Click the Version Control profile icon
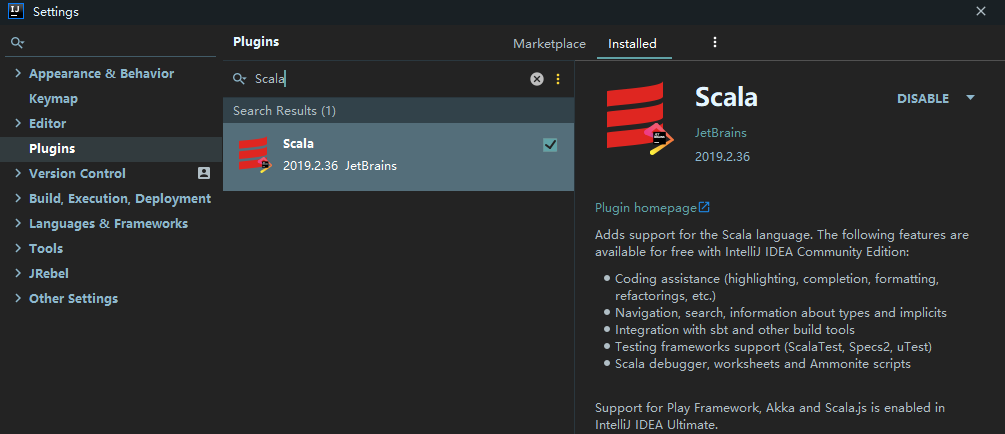 [x=204, y=173]
